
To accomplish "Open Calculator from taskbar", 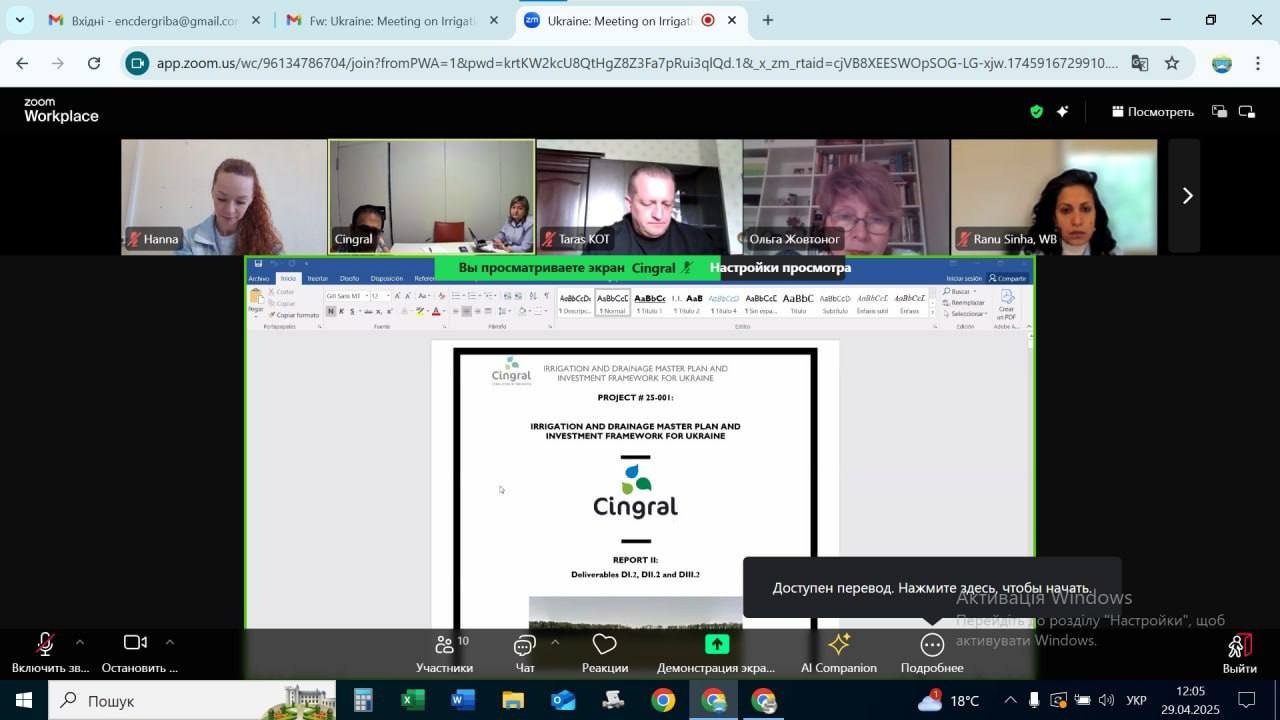I will pyautogui.click(x=363, y=700).
